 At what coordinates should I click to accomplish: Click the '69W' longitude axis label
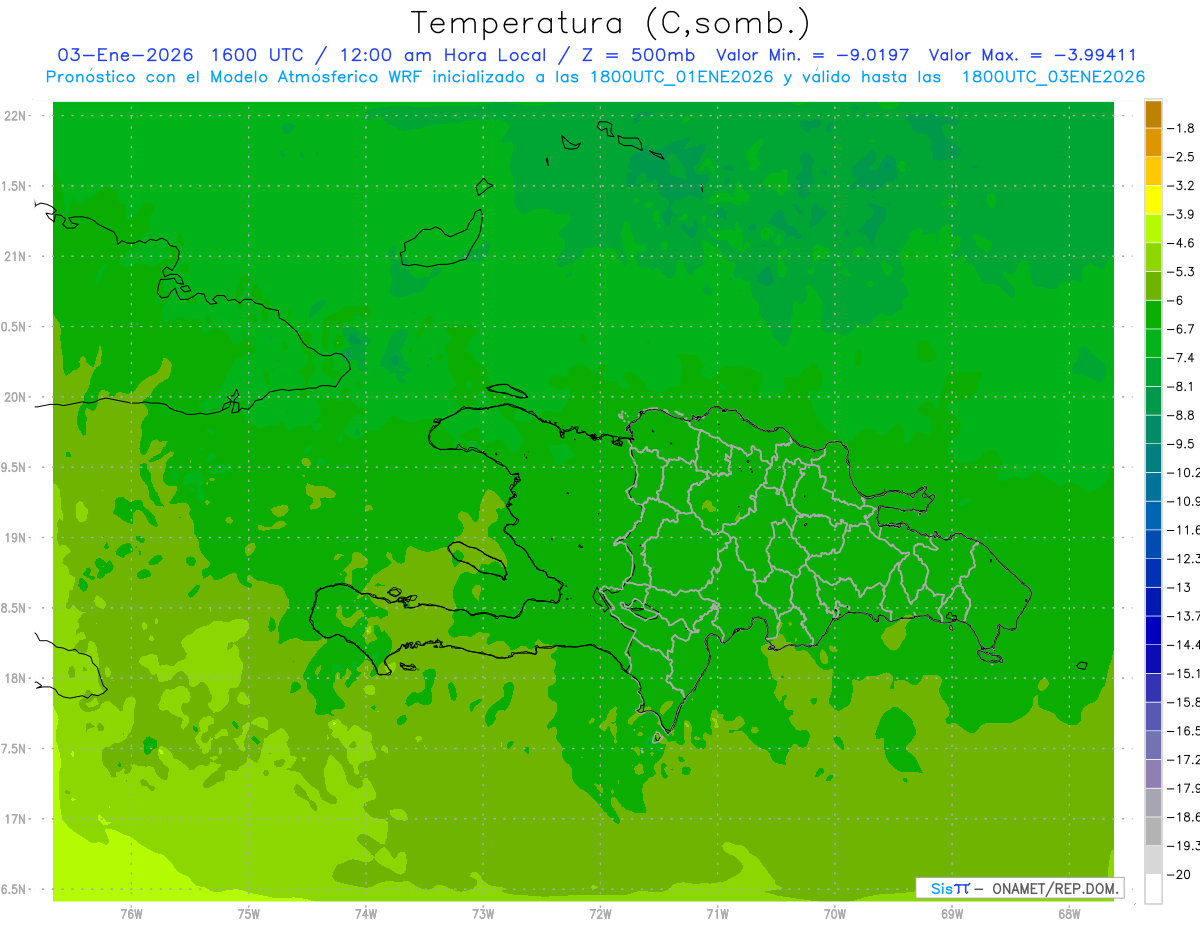(x=952, y=914)
